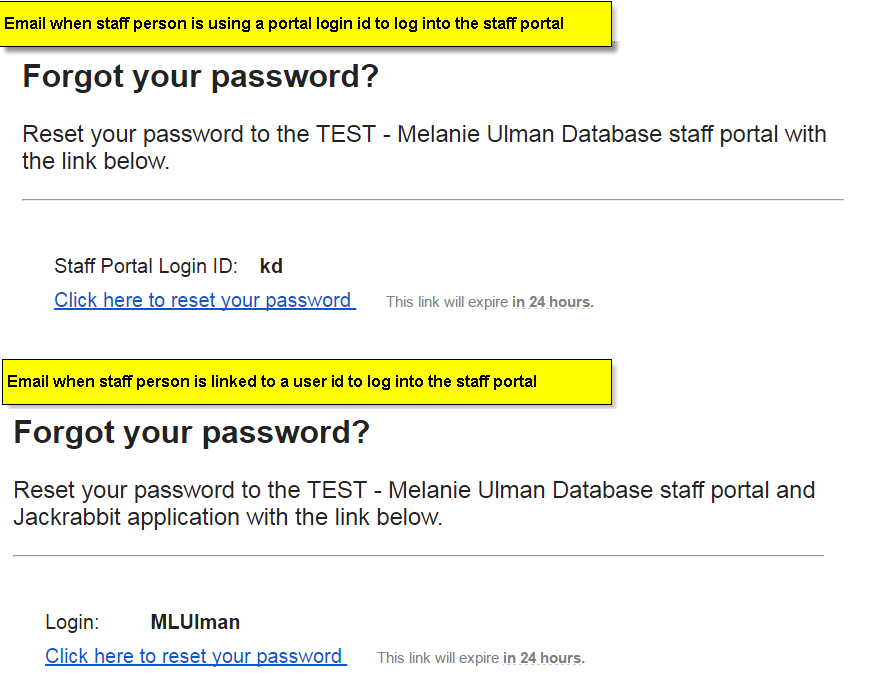The width and height of the screenshot is (889, 687).
Task: Click "This link will expire" note near kd
Action: click(490, 302)
